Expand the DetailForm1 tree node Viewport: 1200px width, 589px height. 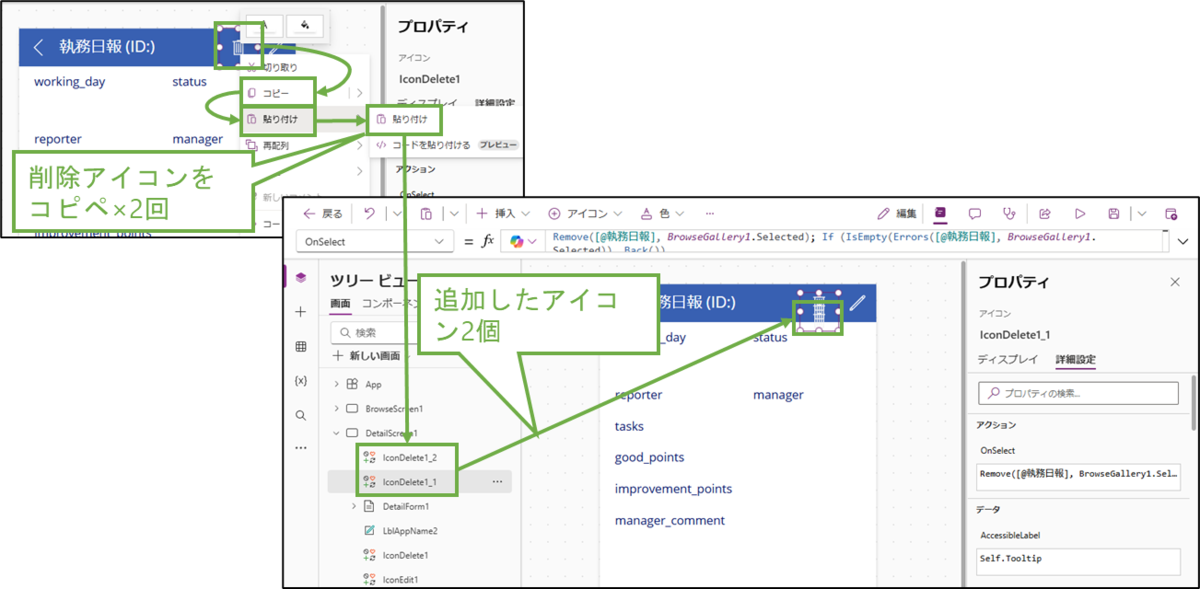point(354,507)
